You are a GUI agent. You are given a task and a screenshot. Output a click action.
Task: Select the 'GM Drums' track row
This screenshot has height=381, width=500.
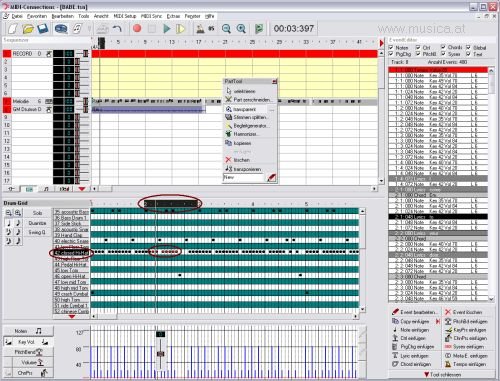point(27,109)
